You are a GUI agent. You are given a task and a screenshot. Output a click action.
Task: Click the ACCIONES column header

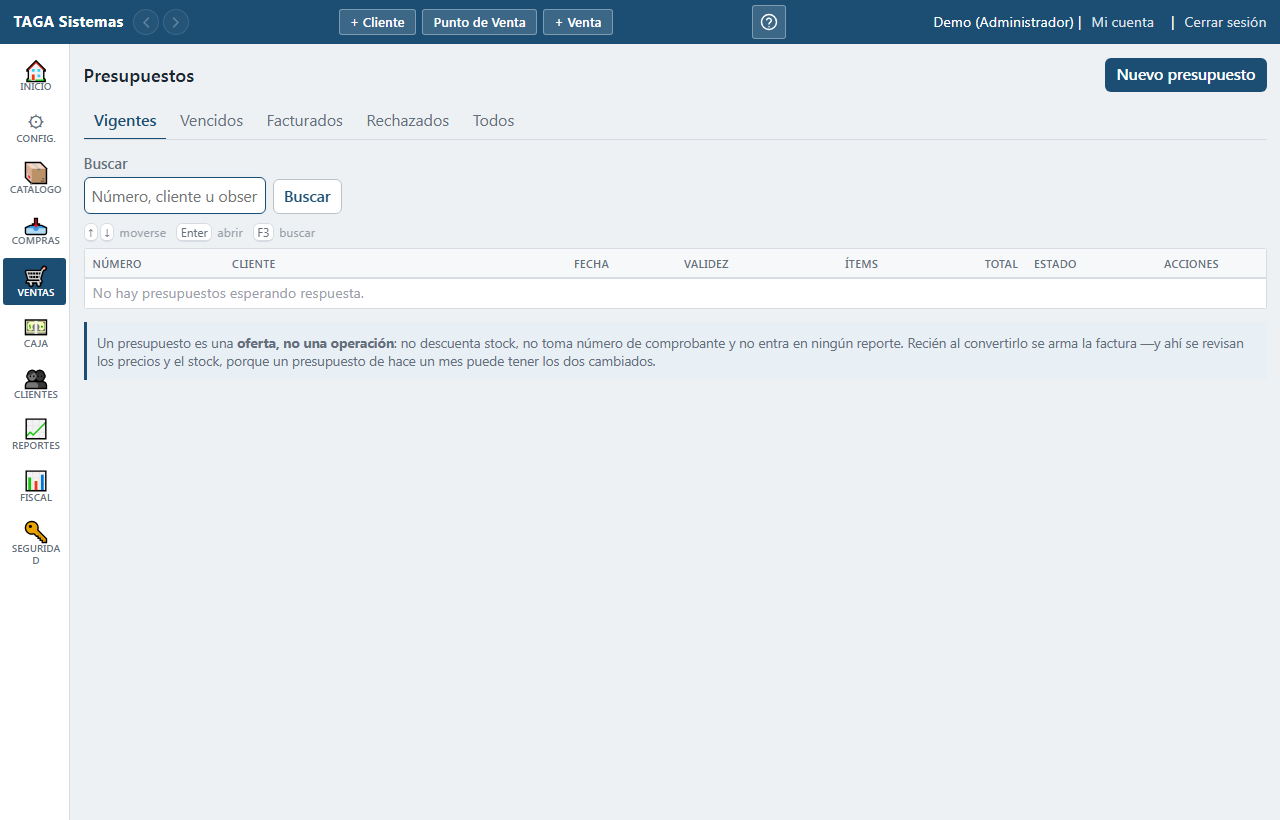(1191, 264)
